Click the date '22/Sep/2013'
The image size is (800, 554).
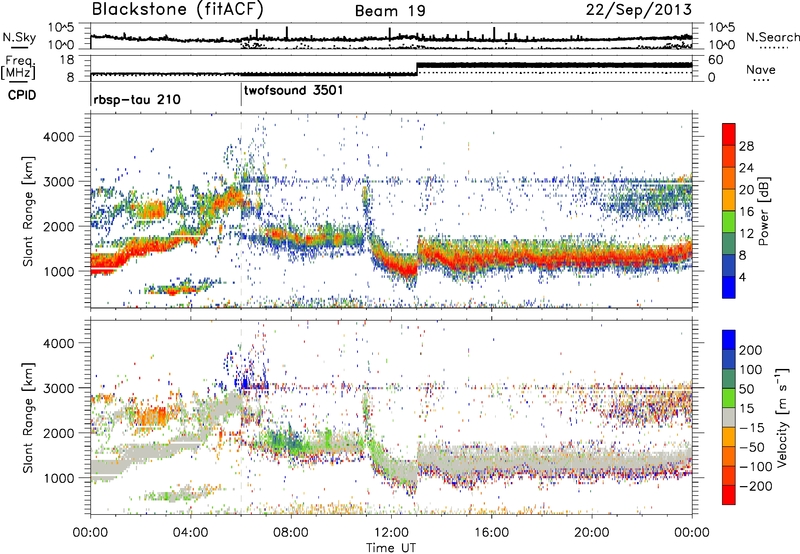pyautogui.click(x=639, y=9)
